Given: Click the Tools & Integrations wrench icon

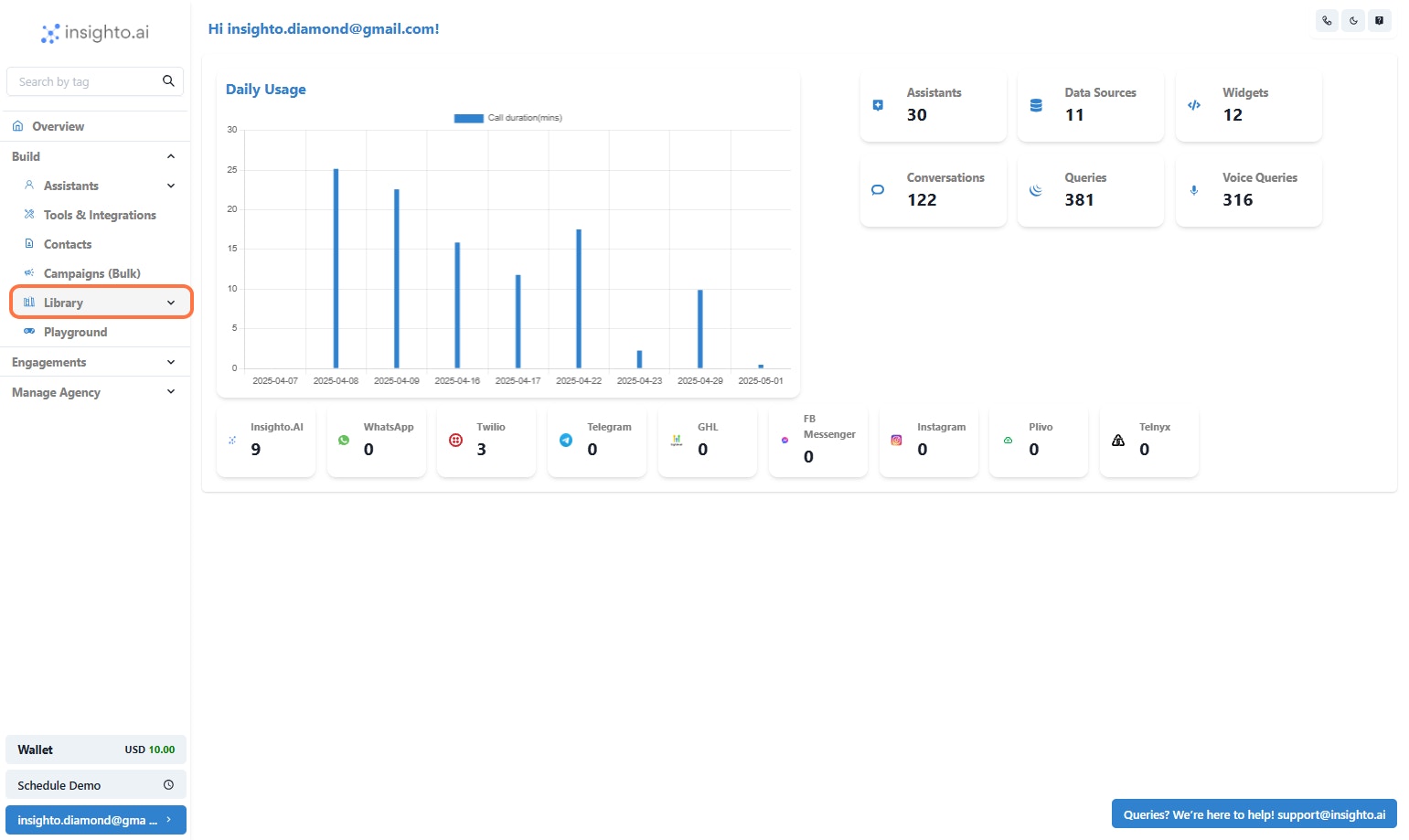Looking at the screenshot, I should click(x=29, y=214).
